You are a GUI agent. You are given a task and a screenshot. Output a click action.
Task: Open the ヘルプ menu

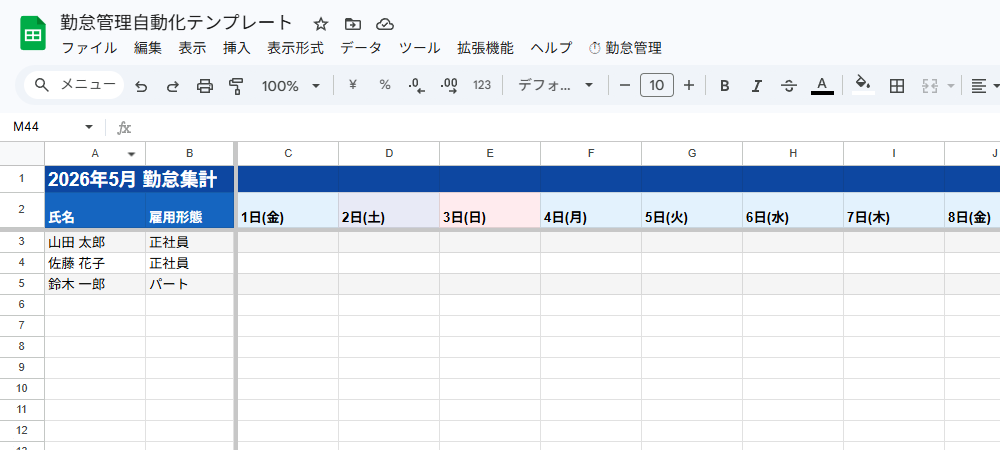pyautogui.click(x=551, y=48)
